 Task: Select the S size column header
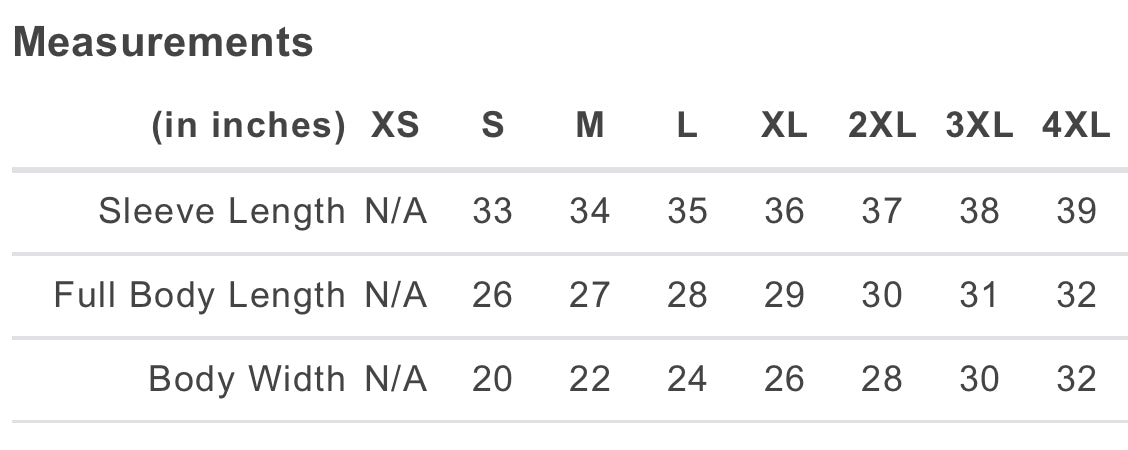click(492, 126)
